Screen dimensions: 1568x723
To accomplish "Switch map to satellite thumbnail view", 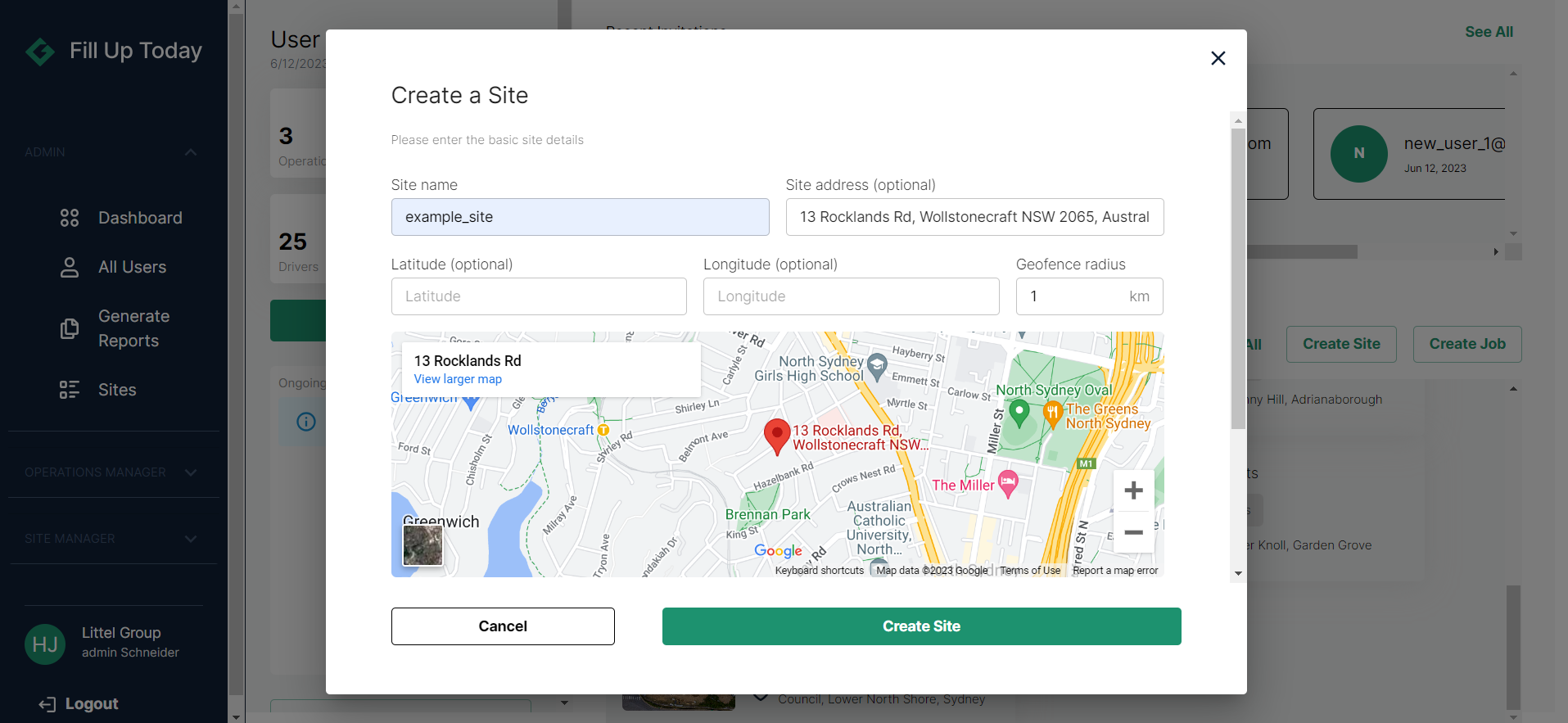I will click(x=423, y=545).
